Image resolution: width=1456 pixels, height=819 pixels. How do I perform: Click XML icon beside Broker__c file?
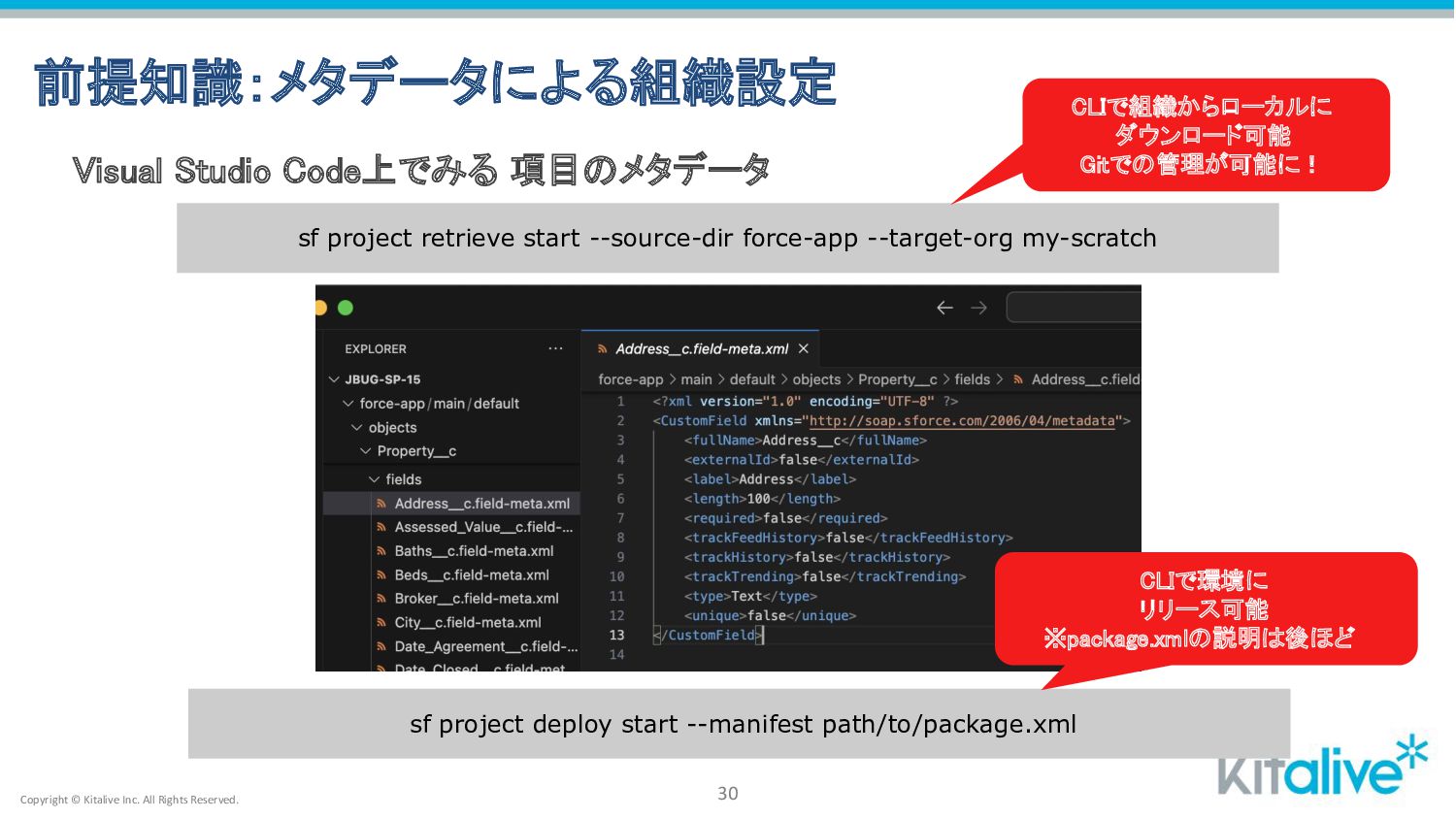[x=381, y=599]
